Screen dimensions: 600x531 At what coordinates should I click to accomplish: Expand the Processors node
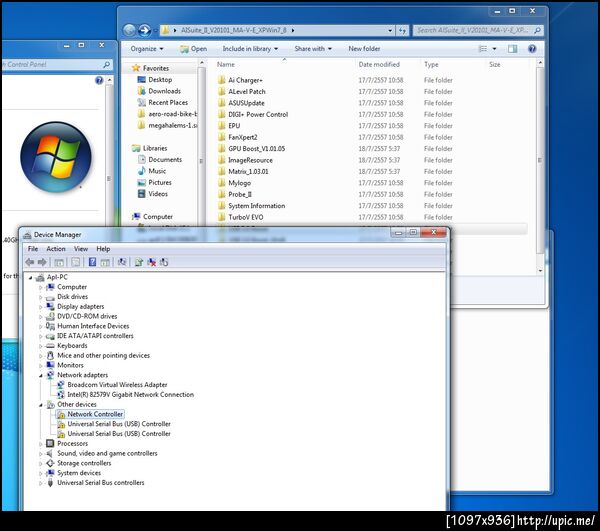[x=41, y=444]
